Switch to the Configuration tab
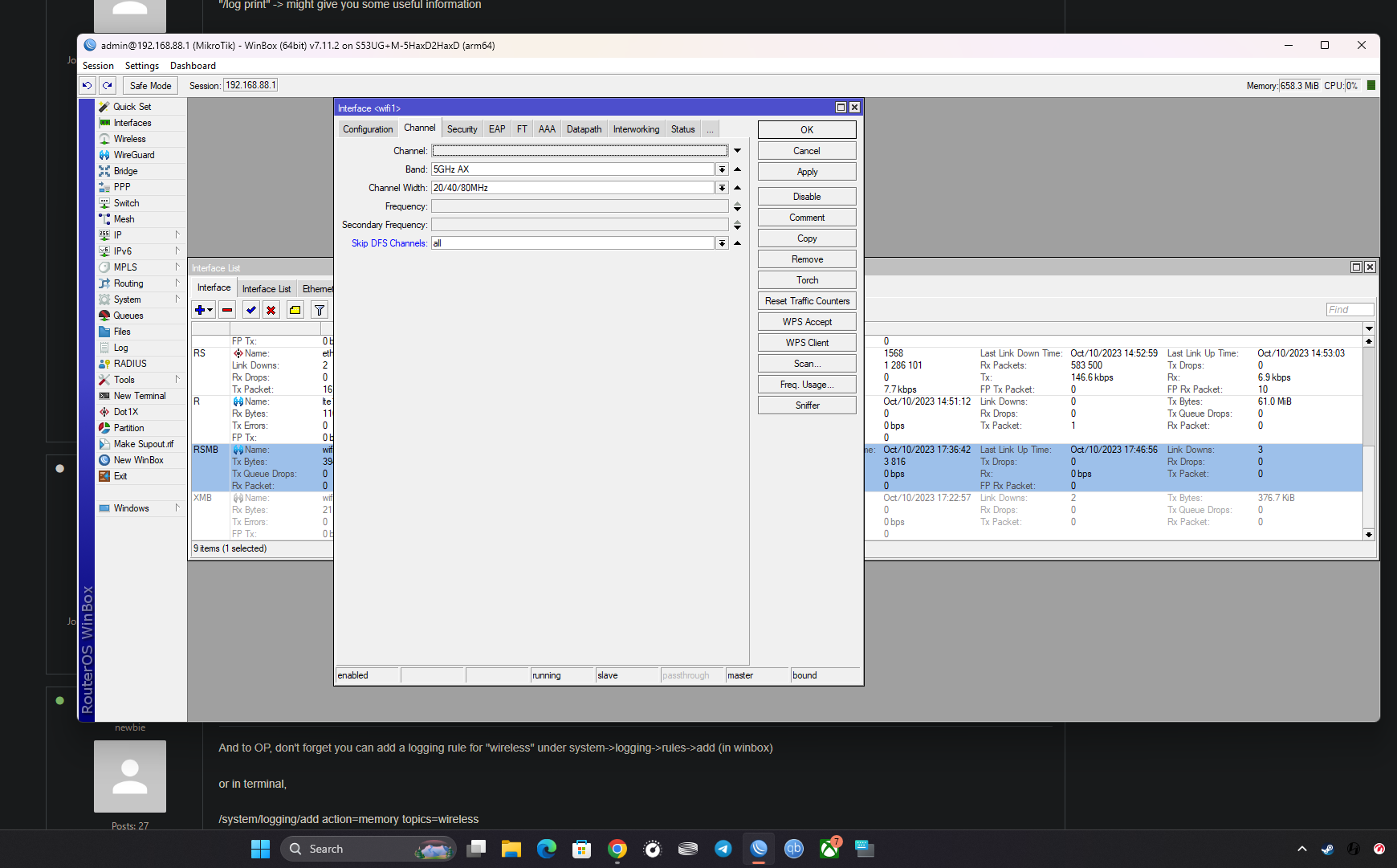 pyautogui.click(x=368, y=129)
